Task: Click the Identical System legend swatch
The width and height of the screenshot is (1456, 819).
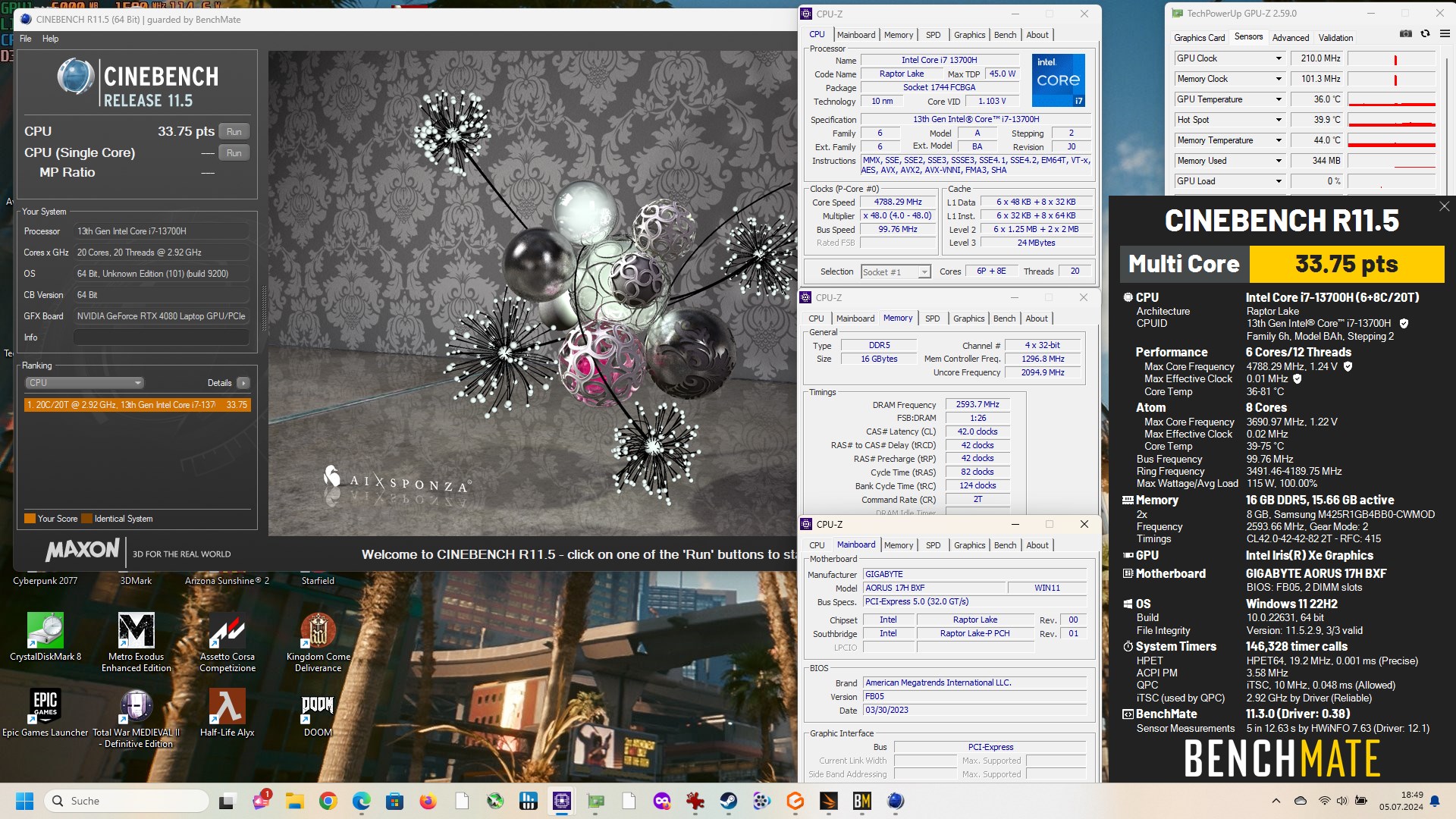Action: point(86,519)
